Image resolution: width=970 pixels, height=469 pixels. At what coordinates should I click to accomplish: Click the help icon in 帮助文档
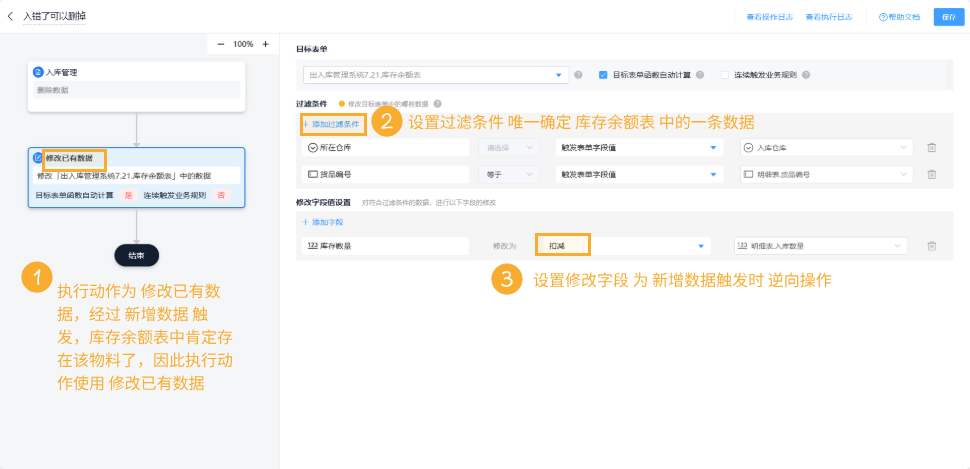(883, 17)
